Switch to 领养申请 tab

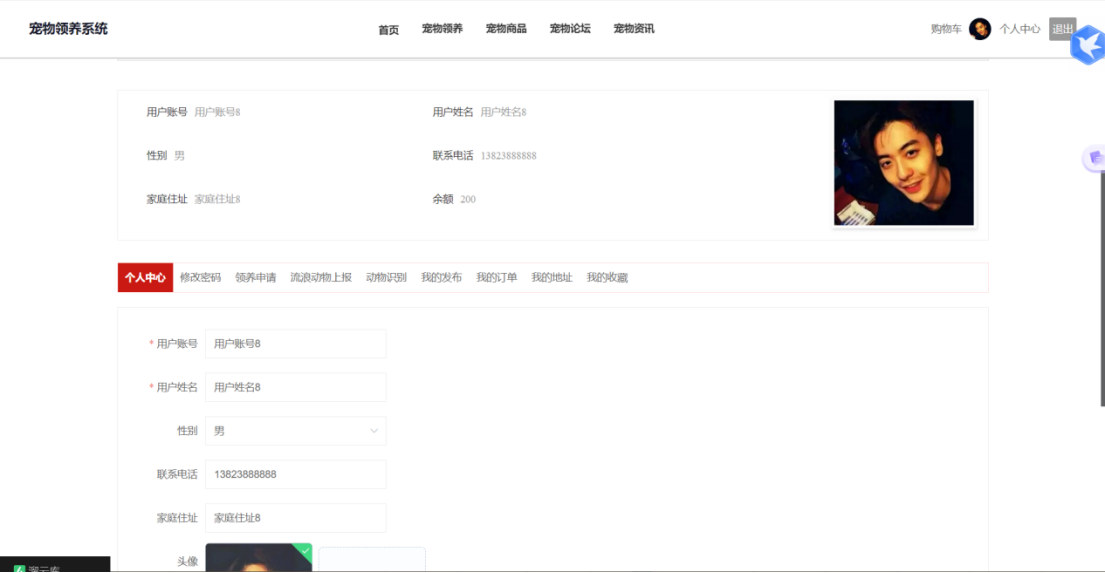point(255,278)
